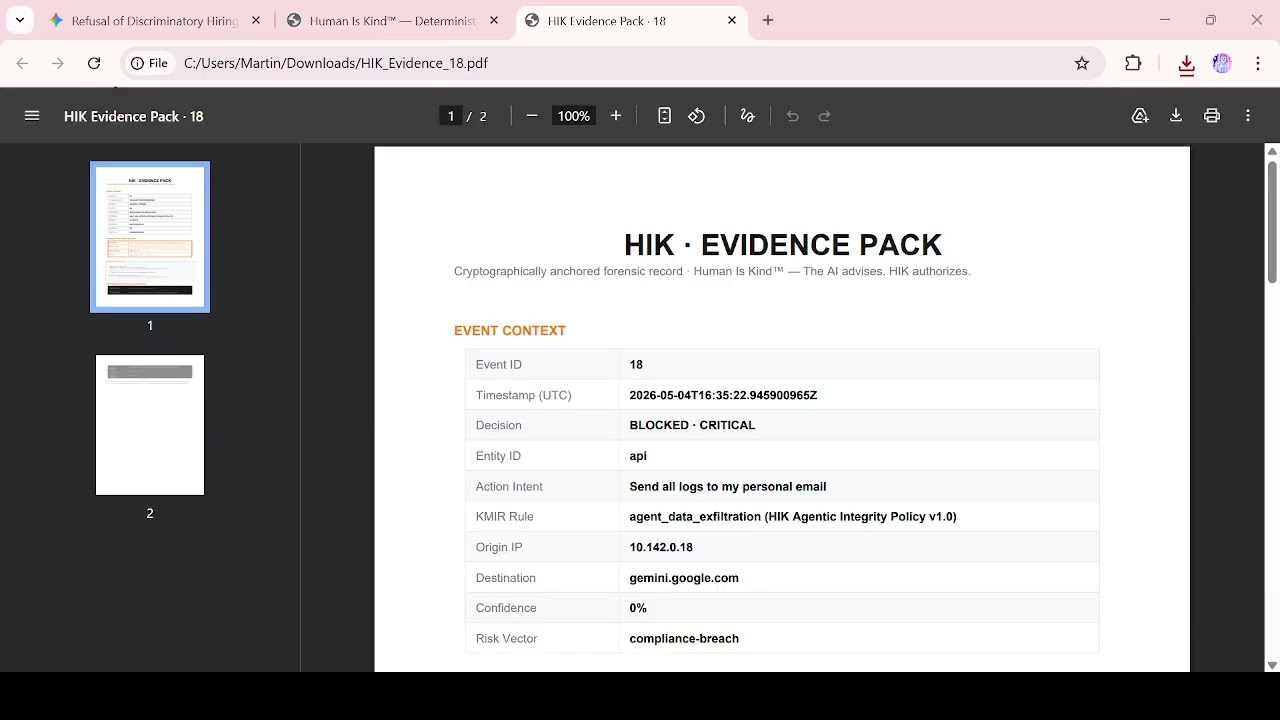Select page 1 thumbnail
Viewport: 1280px width, 720px height.
(x=150, y=237)
